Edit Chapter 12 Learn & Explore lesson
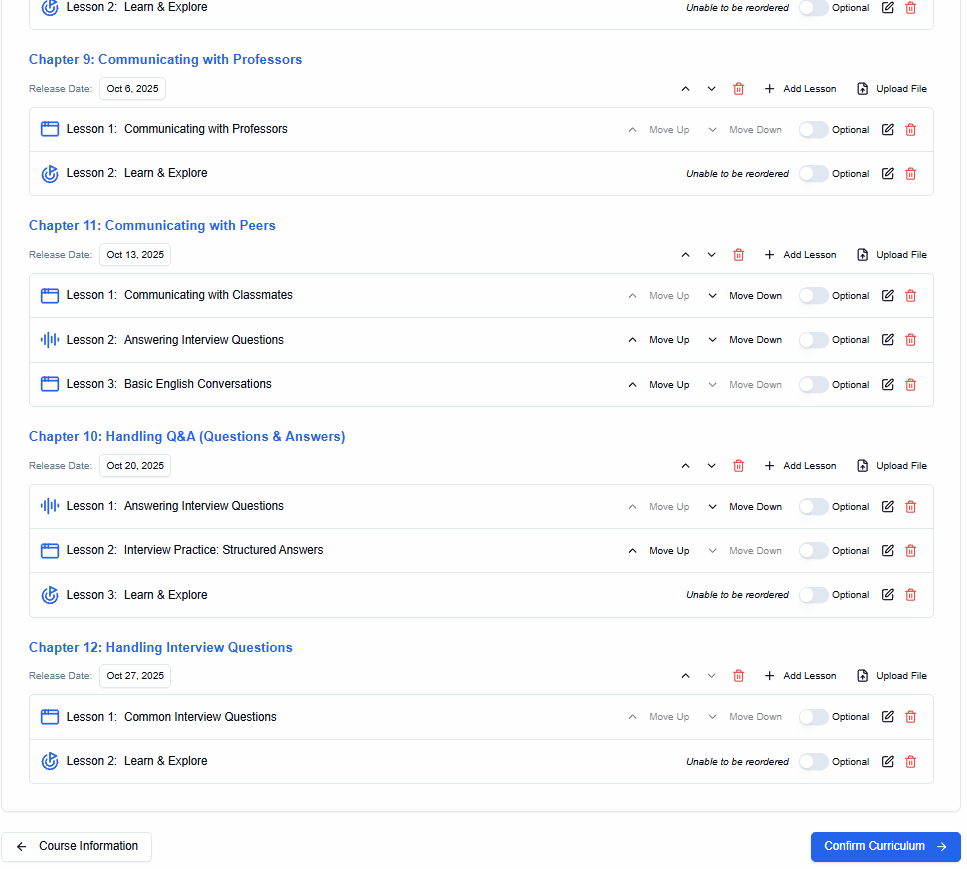The image size is (967, 869). coord(887,762)
